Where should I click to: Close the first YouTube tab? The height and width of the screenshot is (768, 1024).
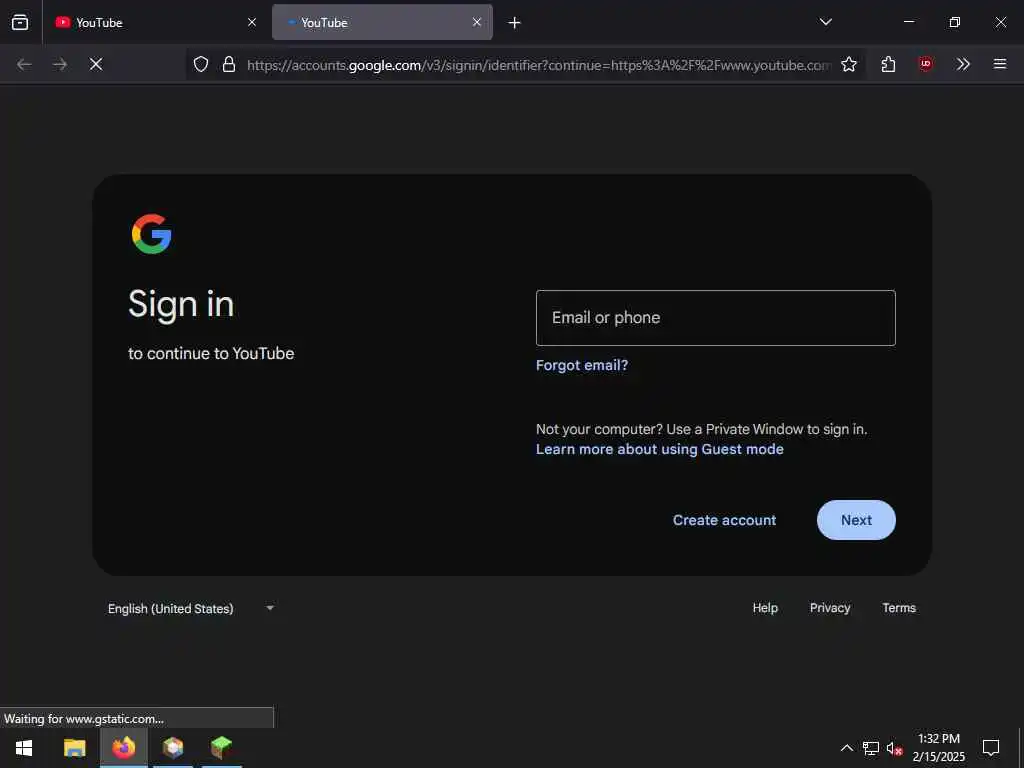coord(252,22)
